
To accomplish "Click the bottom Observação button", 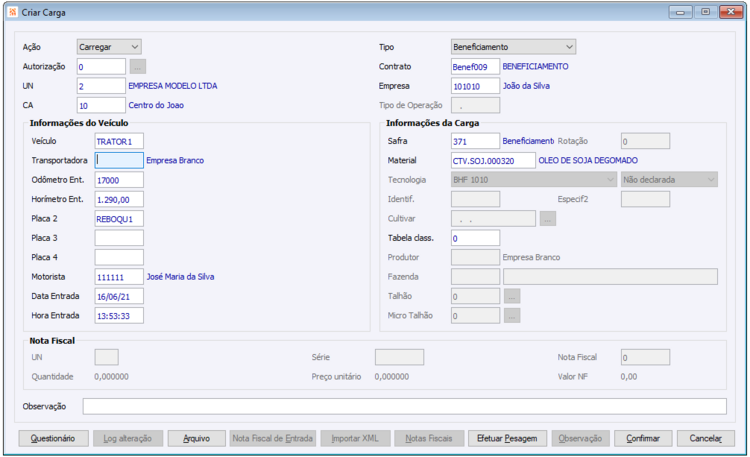I will coord(580,438).
